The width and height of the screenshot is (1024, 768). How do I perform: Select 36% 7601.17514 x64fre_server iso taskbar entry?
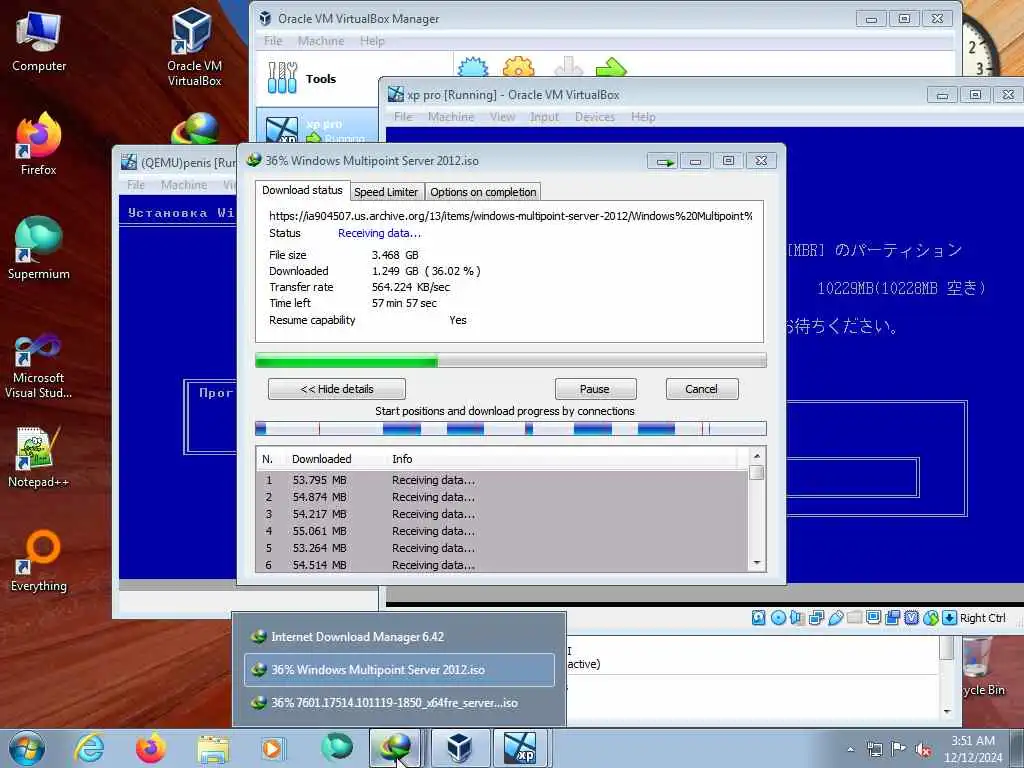399,703
